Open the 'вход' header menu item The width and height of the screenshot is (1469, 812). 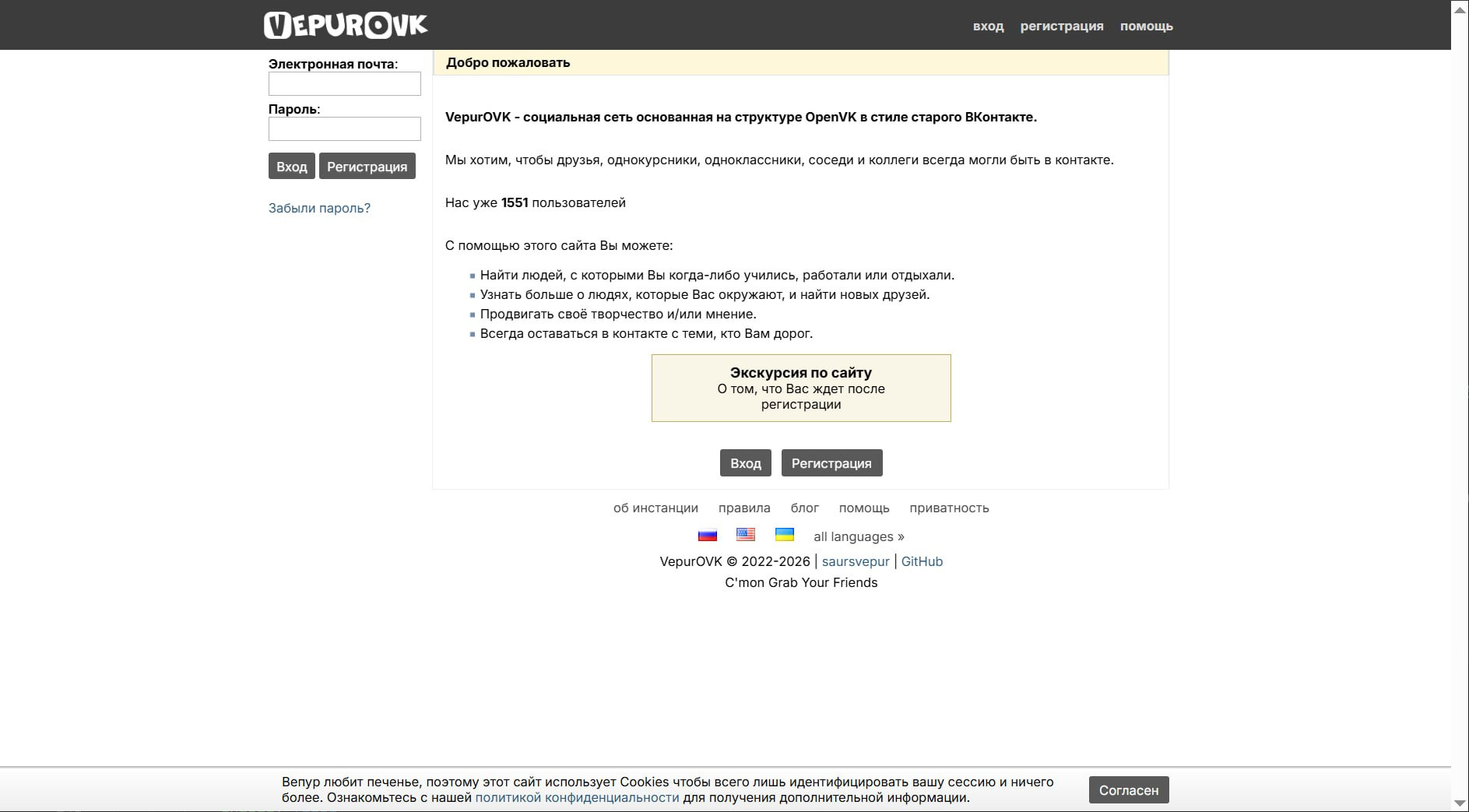coord(988,26)
